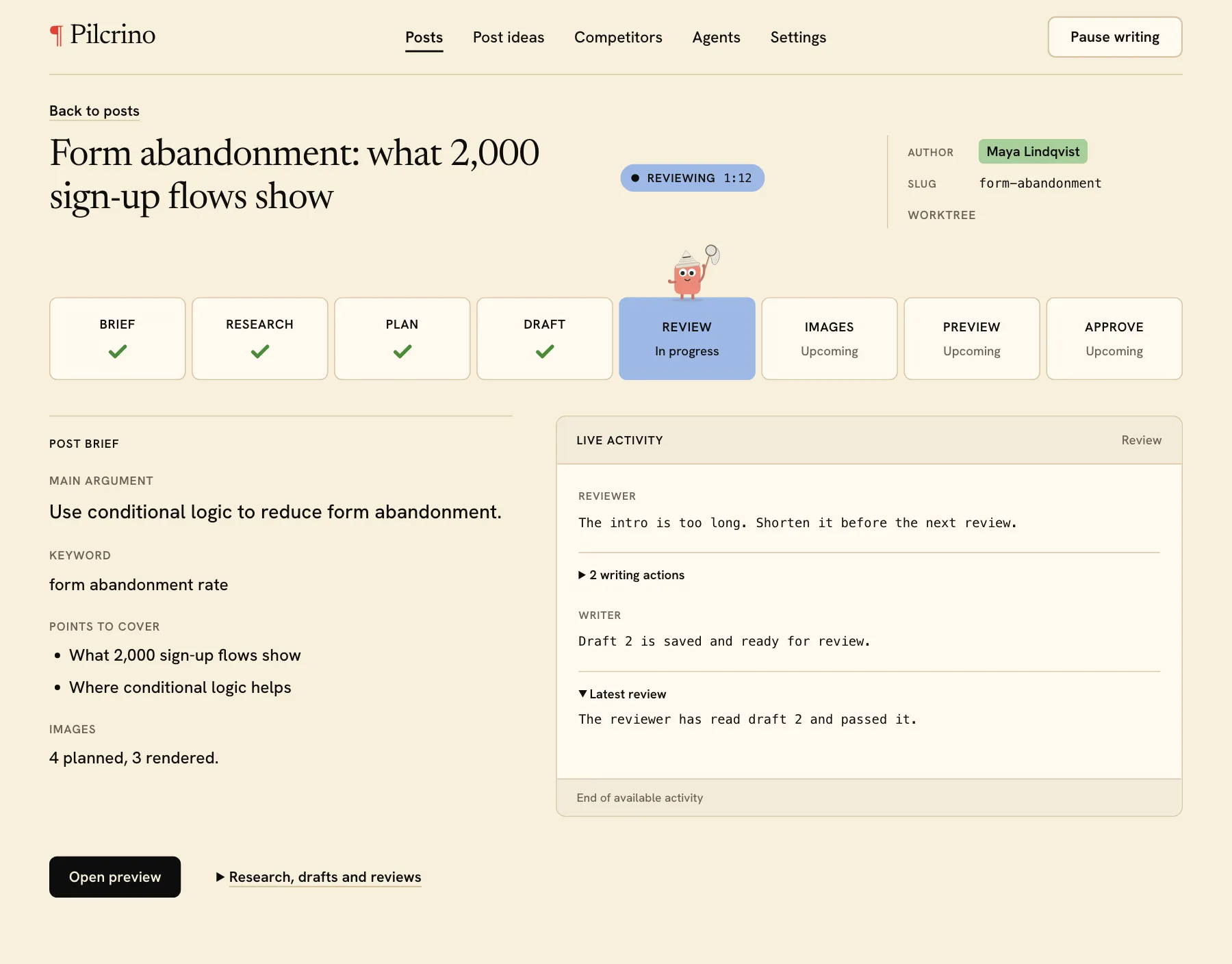Click the 'What 2,000 sign-up flows show' bullet
This screenshot has width=1232, height=964.
click(185, 655)
